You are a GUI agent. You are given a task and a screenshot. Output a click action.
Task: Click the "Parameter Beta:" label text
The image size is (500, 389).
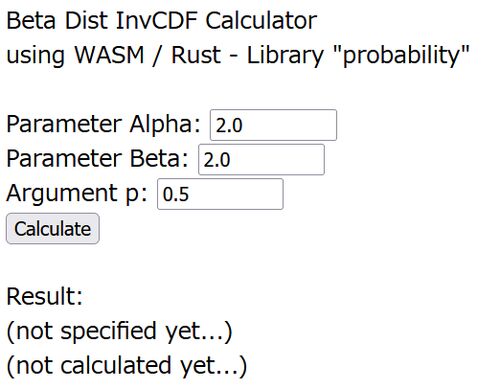pyautogui.click(x=97, y=158)
